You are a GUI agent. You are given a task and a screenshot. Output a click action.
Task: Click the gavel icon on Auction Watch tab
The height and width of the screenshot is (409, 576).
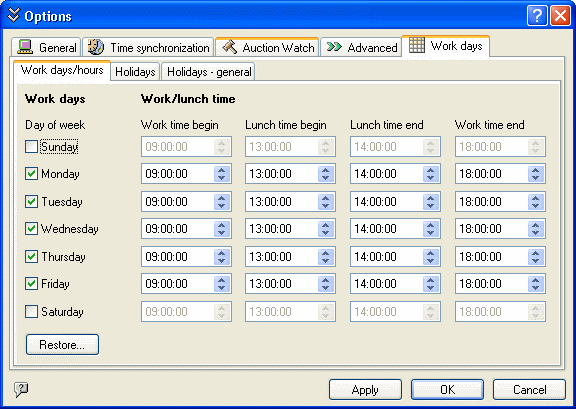point(230,47)
